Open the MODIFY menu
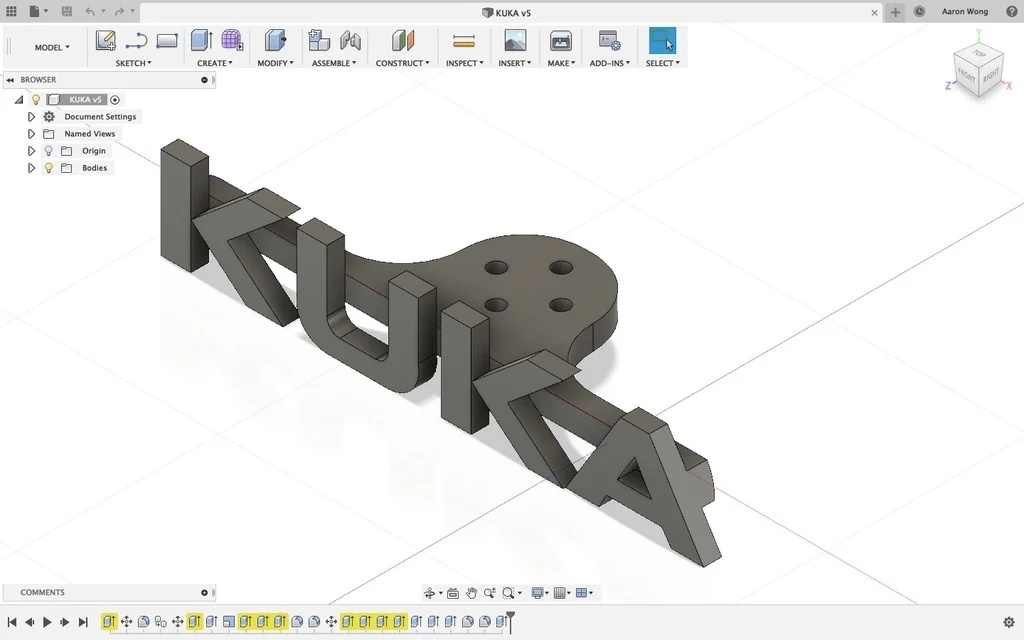 tap(275, 63)
